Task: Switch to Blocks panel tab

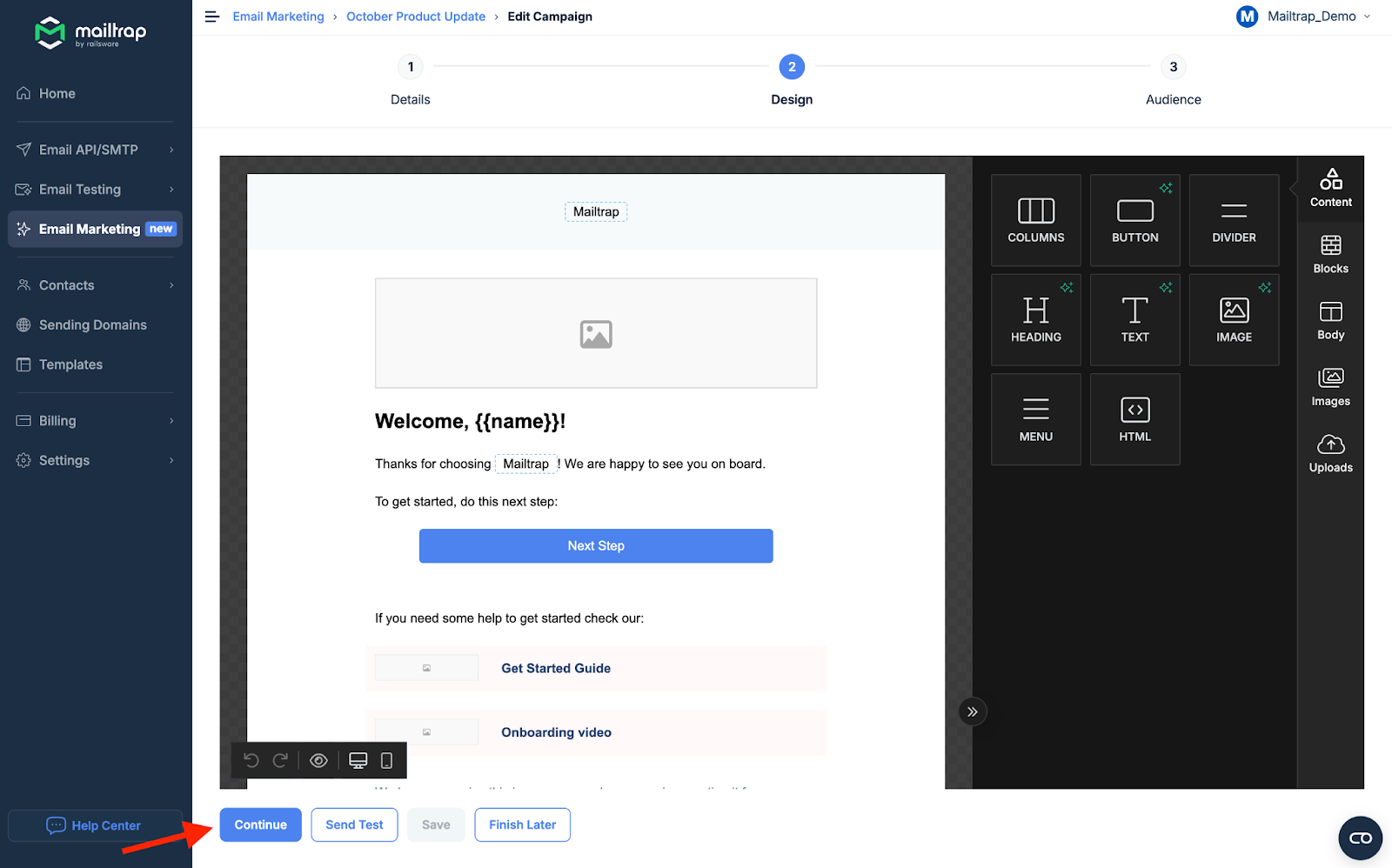Action: point(1331,255)
